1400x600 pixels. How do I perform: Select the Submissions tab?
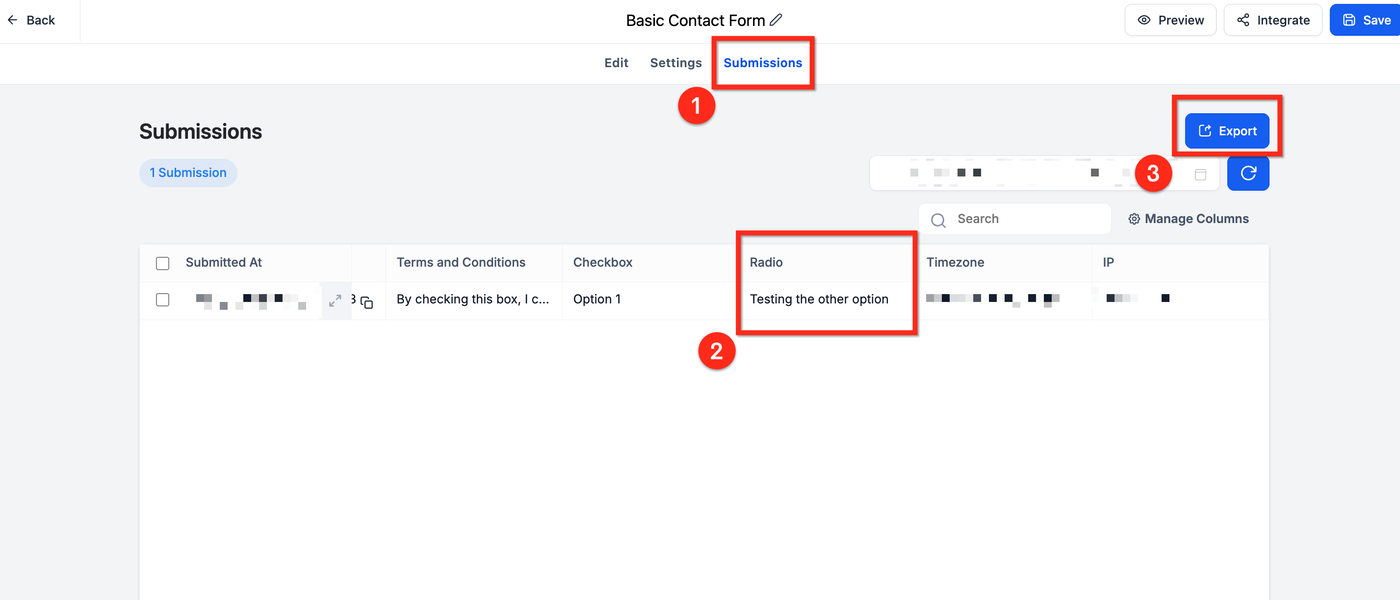click(x=763, y=63)
